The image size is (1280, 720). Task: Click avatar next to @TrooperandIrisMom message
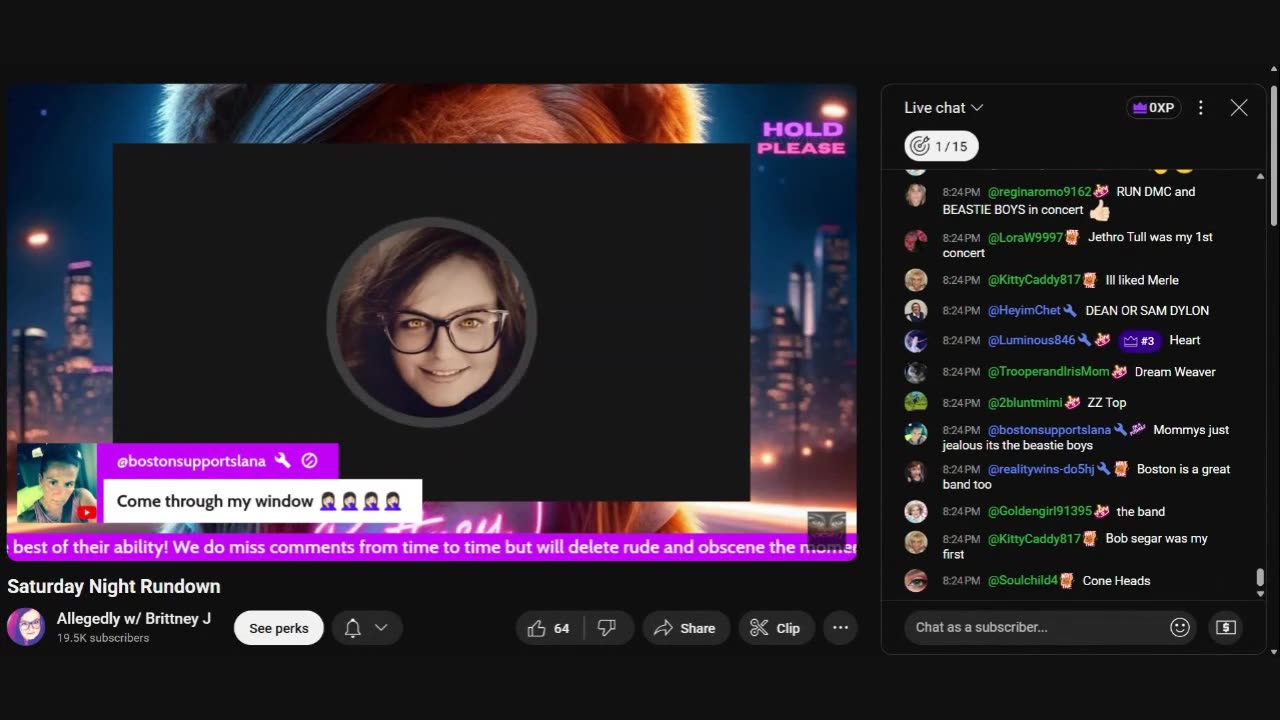915,372
